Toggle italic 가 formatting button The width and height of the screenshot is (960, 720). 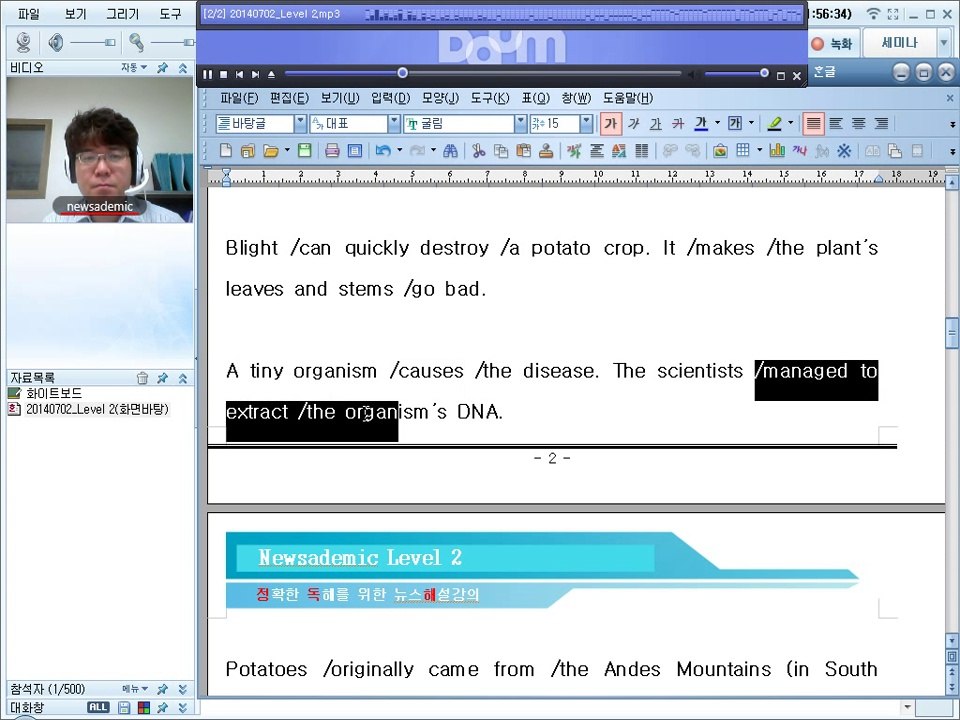click(634, 124)
